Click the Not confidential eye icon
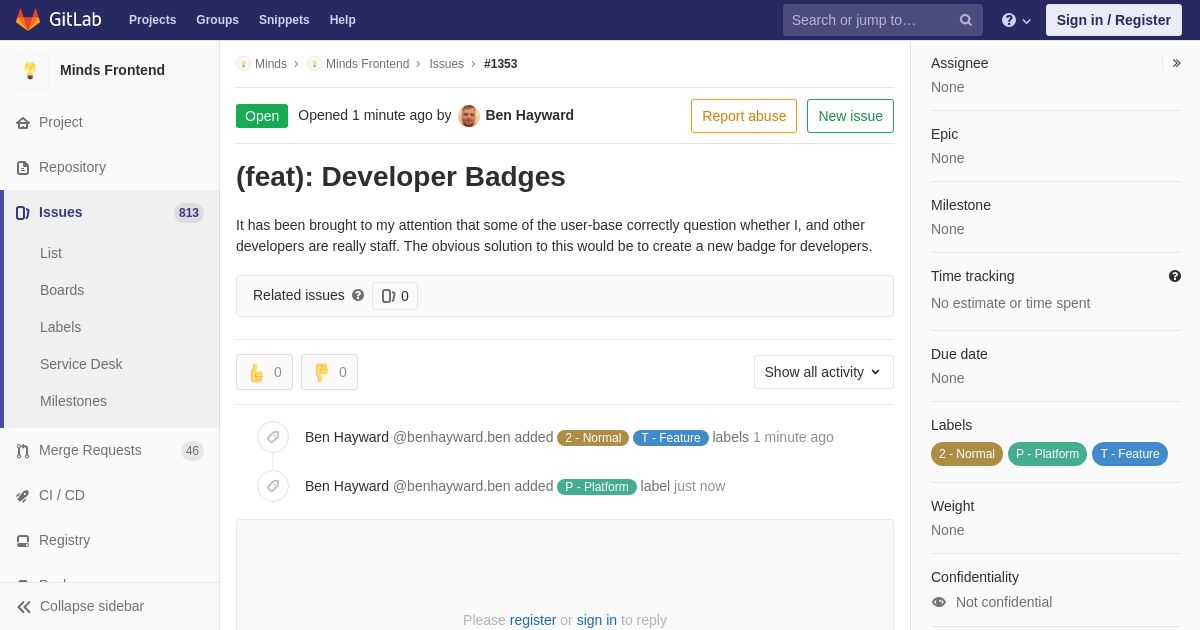 click(939, 602)
